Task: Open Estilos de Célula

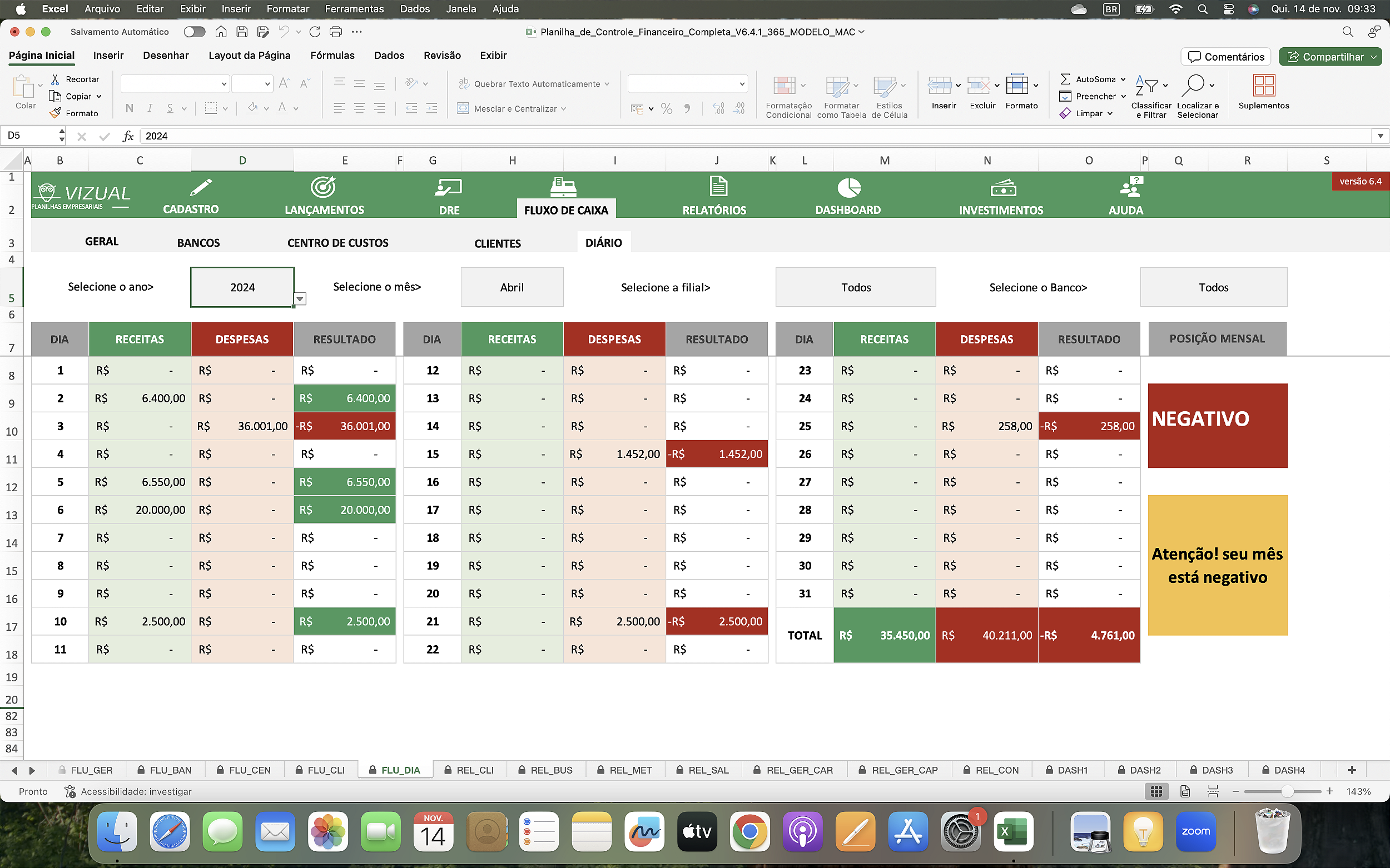Action: click(889, 96)
